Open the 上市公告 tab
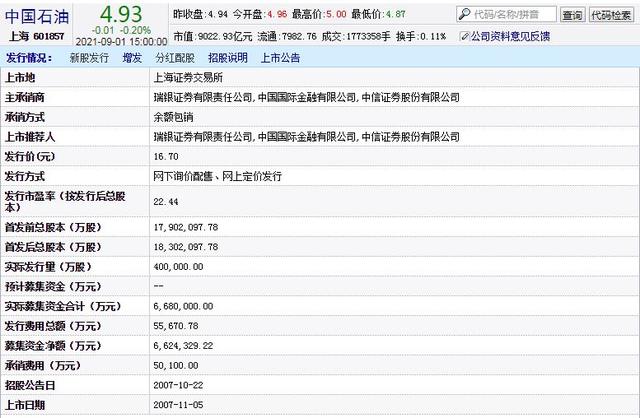The height and width of the screenshot is (418, 640). pos(280,58)
